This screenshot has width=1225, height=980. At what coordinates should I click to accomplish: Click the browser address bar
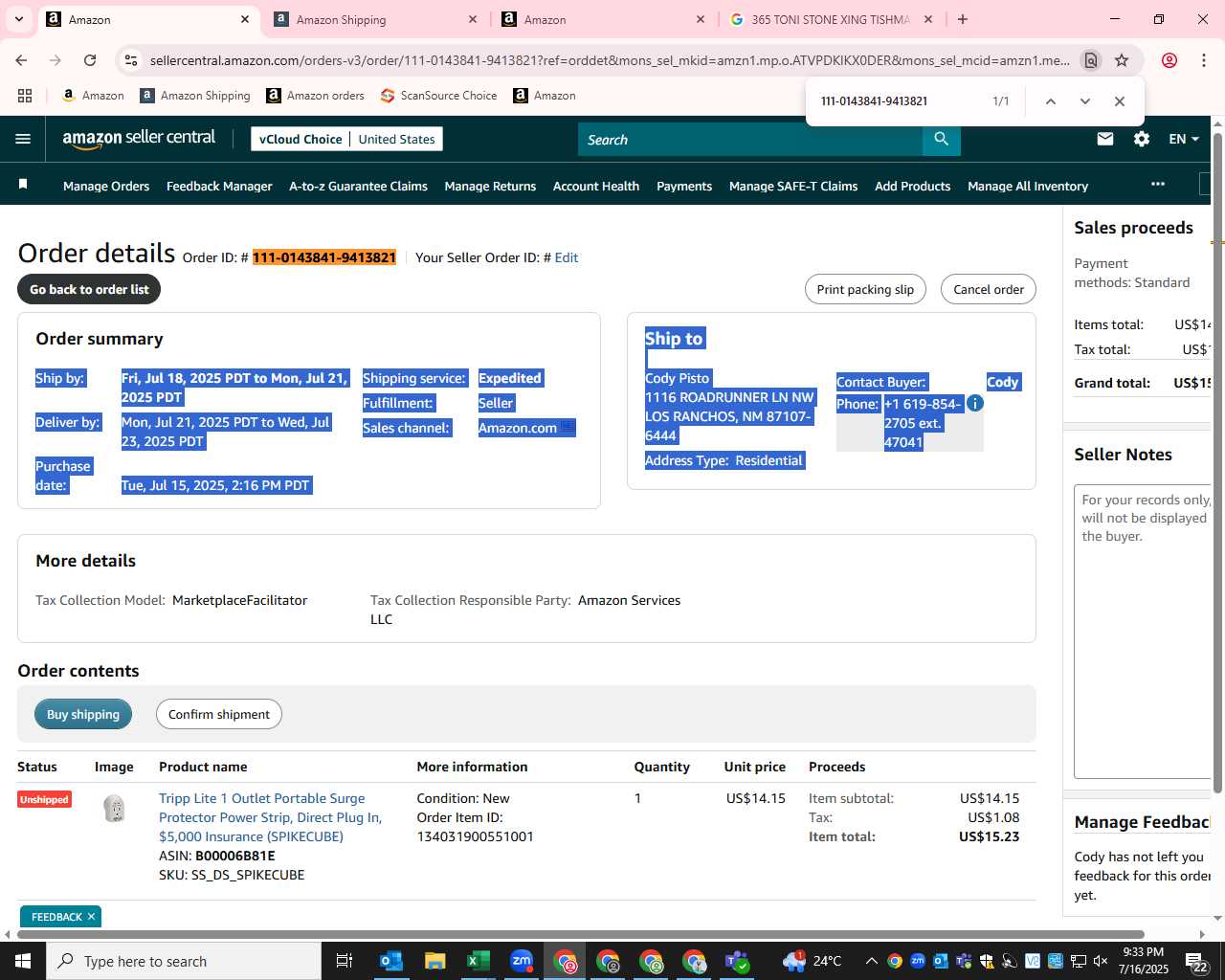point(610,60)
